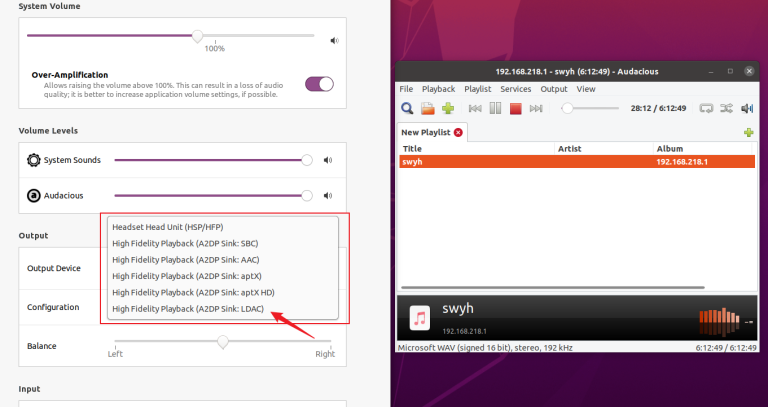The height and width of the screenshot is (407, 768).
Task: Open the Playback menu
Action: point(438,89)
